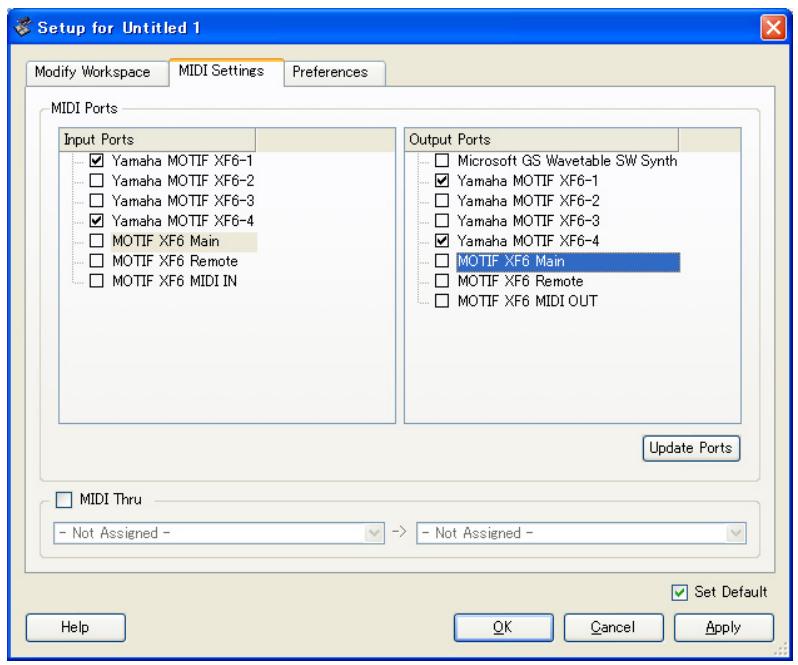Toggle the Set Default checkbox
The height and width of the screenshot is (665, 798).
pos(679,592)
